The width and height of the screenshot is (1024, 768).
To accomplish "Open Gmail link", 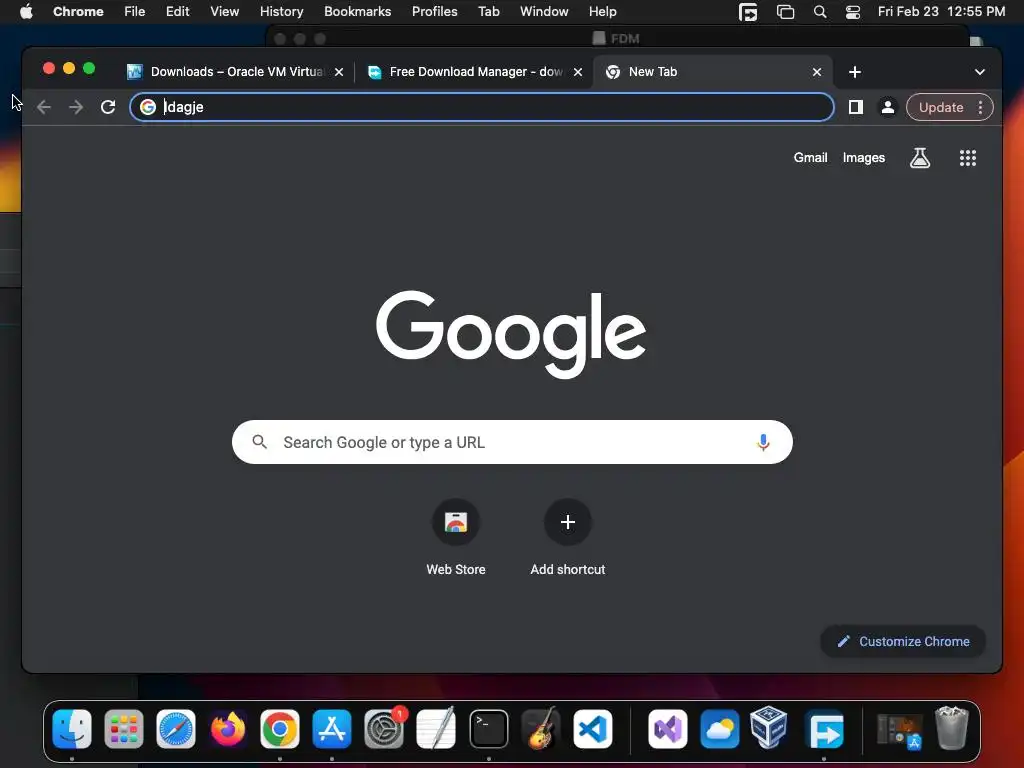I will coord(810,157).
